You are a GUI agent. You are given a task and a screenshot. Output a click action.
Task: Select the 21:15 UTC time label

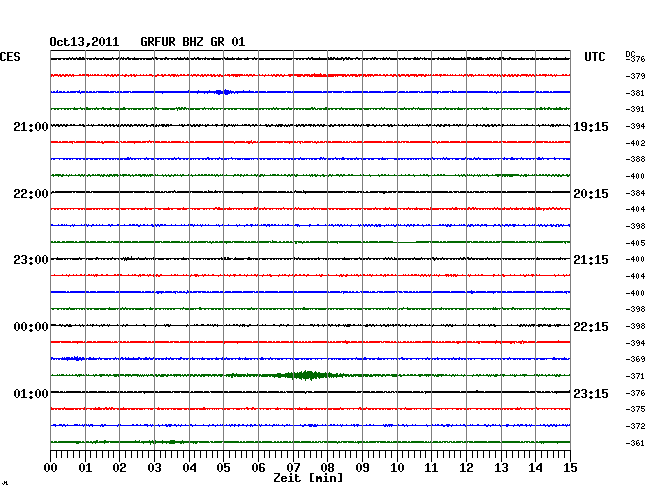pos(591,260)
